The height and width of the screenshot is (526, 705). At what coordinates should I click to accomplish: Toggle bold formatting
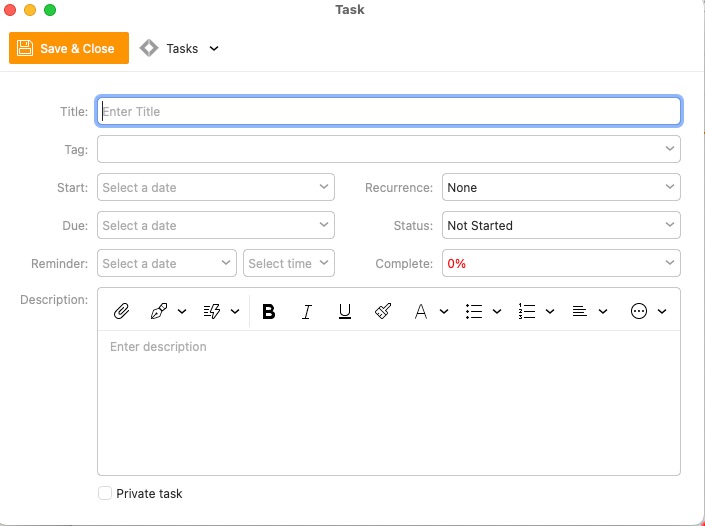click(x=268, y=312)
